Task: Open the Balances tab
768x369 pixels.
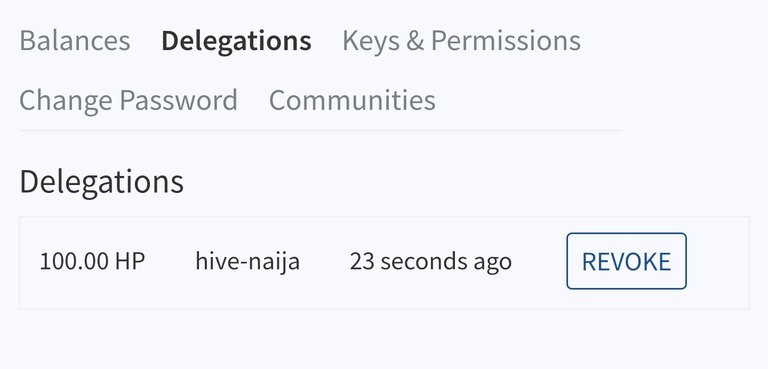Action: pos(75,41)
